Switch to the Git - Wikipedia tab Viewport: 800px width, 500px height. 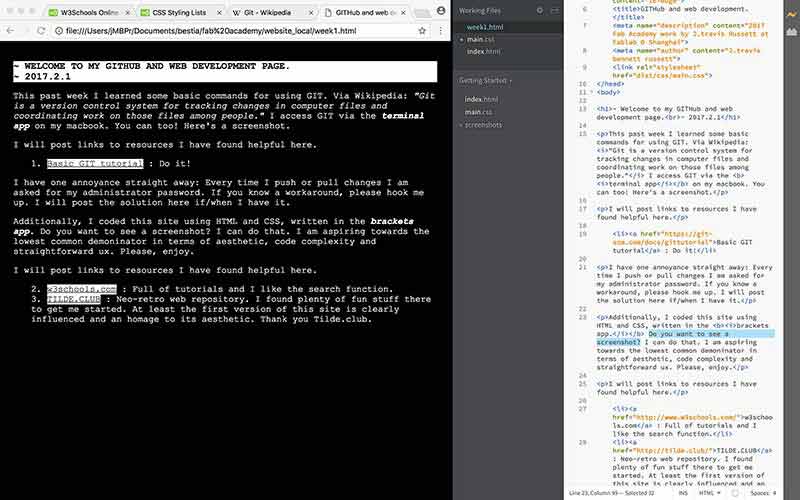click(272, 13)
